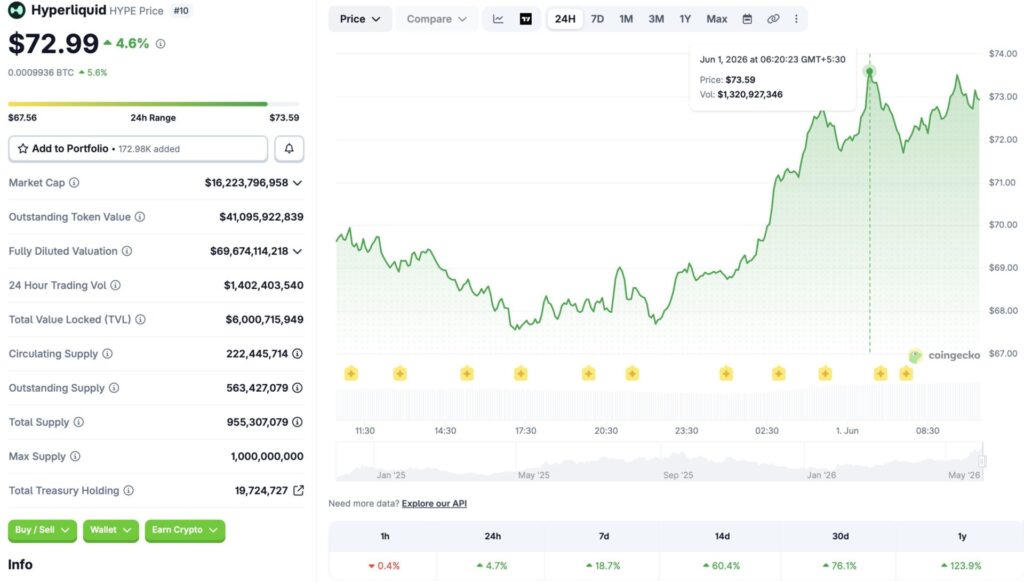Open the external link icon beside 19,724,727
Viewport: 1024px width, 583px height.
pyautogui.click(x=298, y=490)
